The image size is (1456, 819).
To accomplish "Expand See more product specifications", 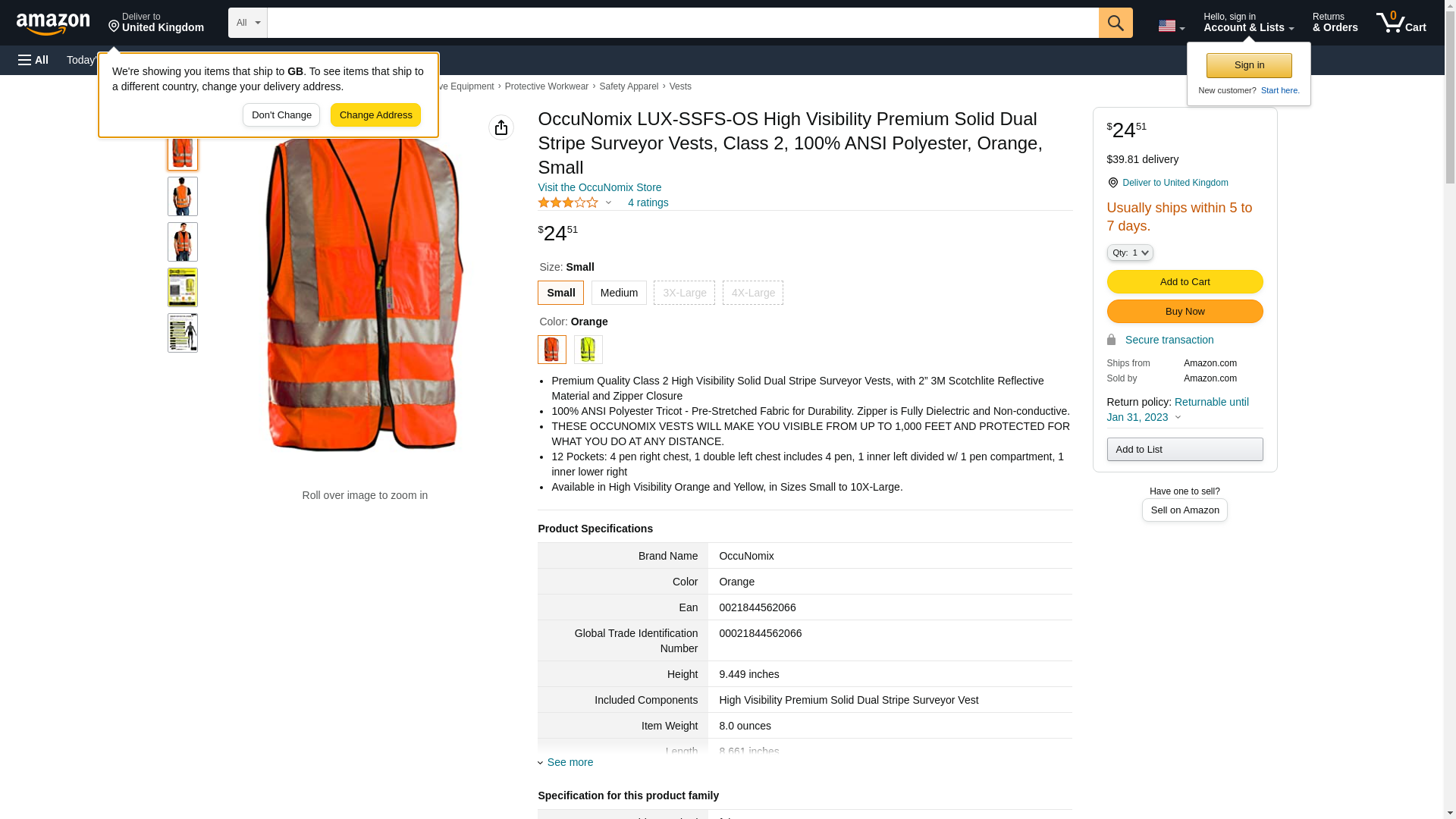I will click(569, 762).
